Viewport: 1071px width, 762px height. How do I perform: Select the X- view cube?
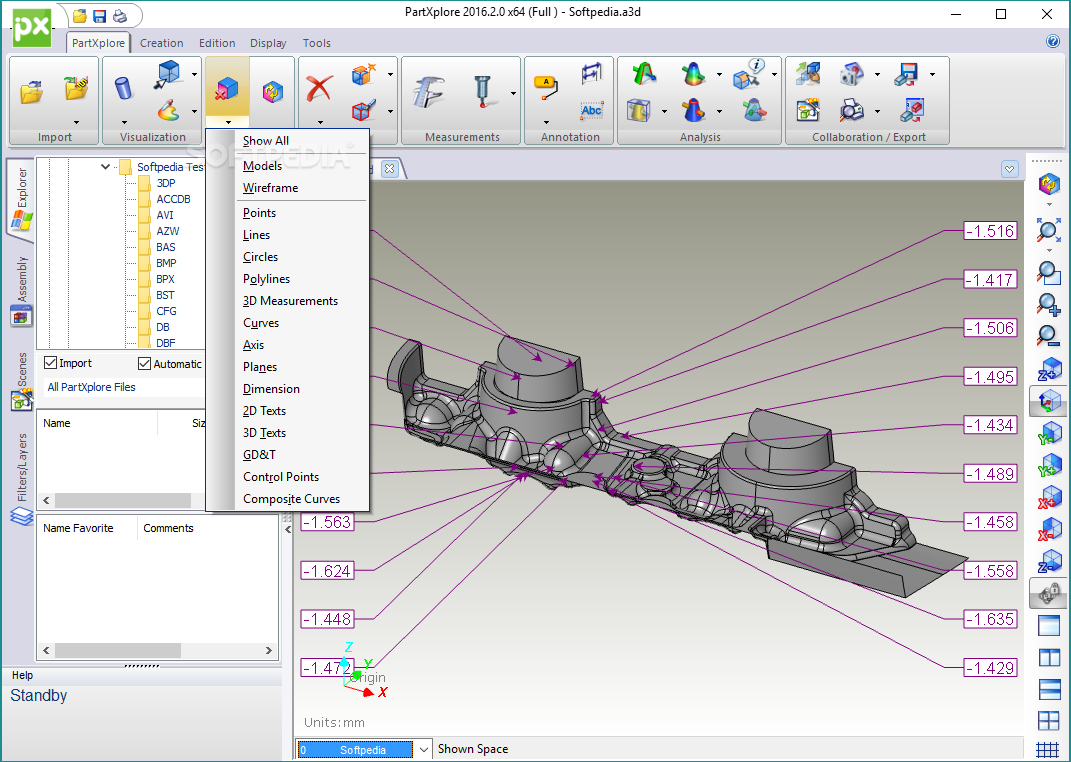(1049, 529)
